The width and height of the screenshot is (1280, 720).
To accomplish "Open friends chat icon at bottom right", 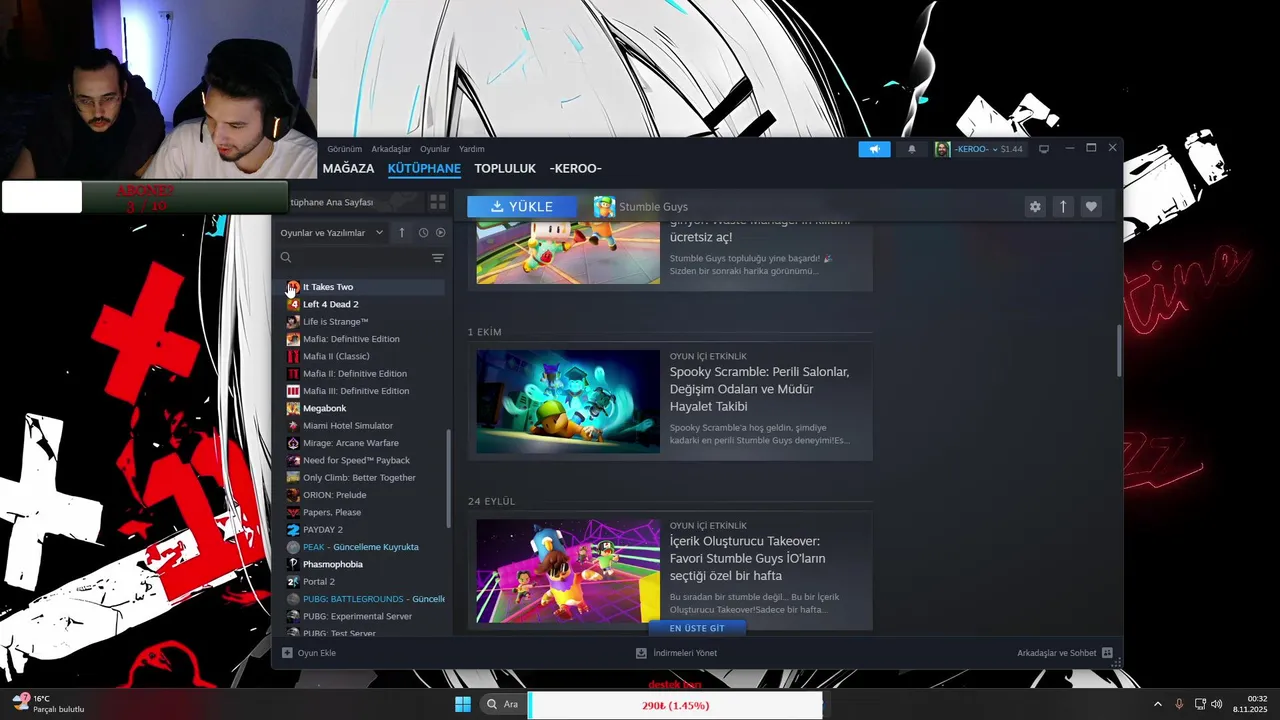I will 1107,653.
